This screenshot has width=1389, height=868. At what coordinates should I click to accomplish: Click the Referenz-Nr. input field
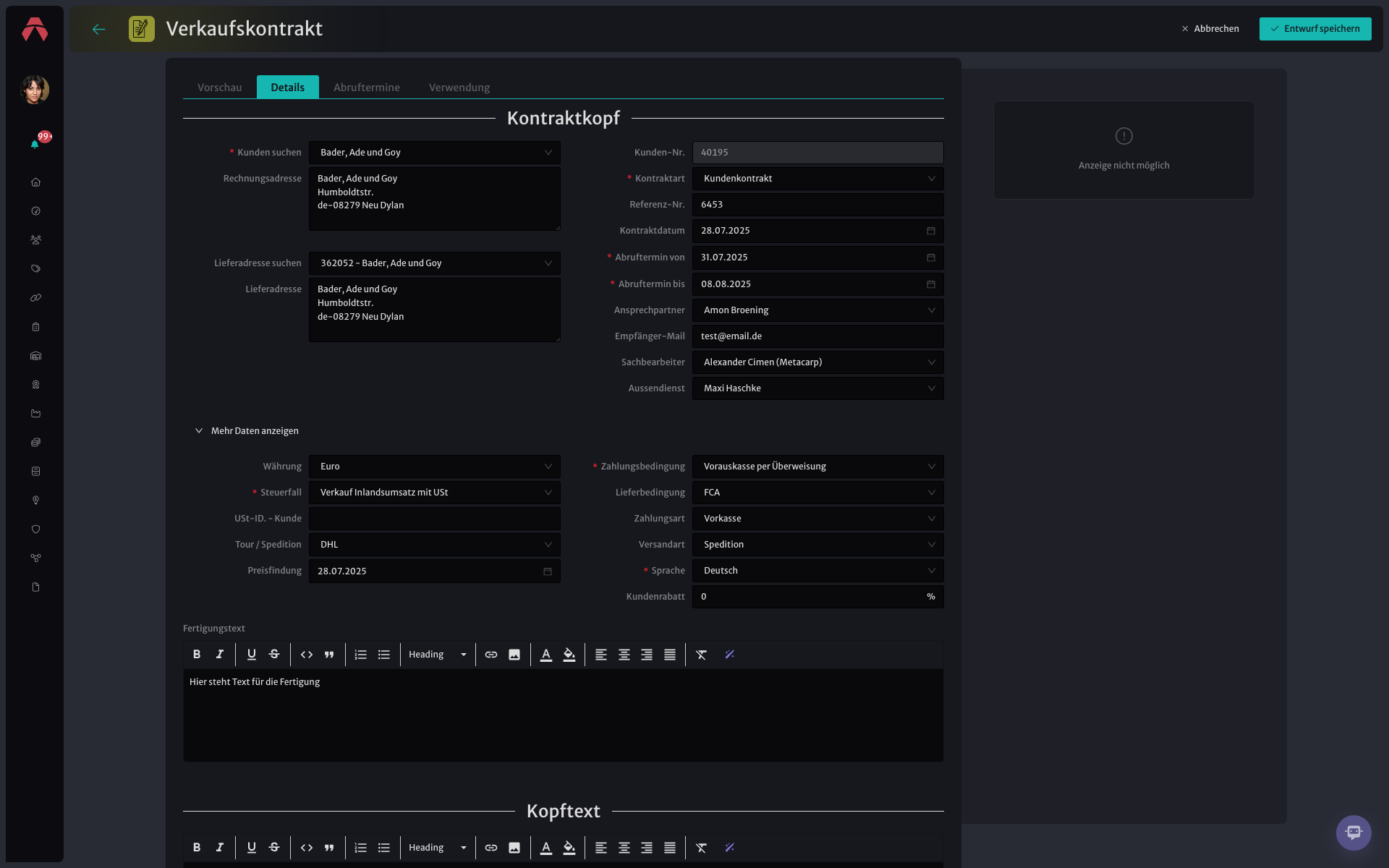(818, 205)
